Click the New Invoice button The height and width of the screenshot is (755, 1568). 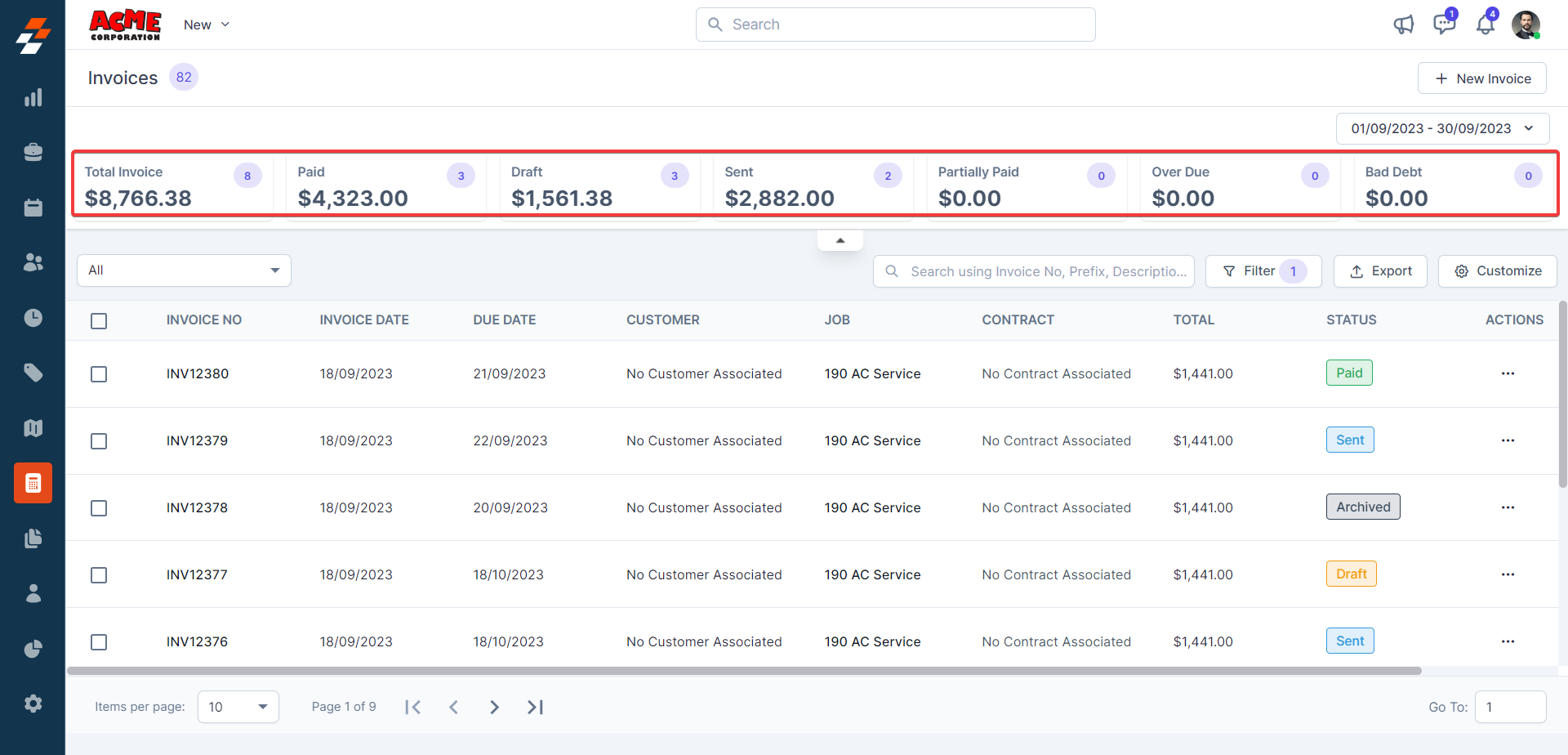[x=1481, y=78]
